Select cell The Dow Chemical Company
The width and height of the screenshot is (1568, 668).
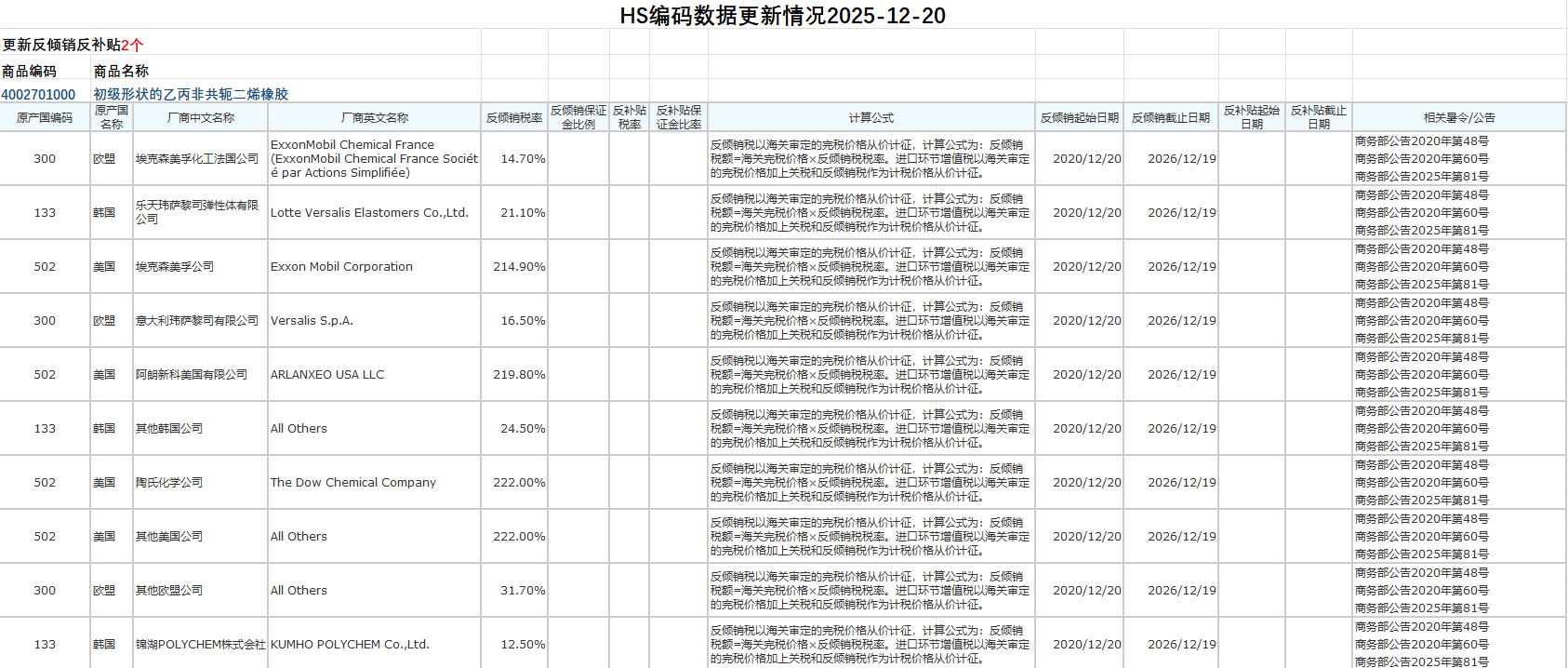[375, 483]
